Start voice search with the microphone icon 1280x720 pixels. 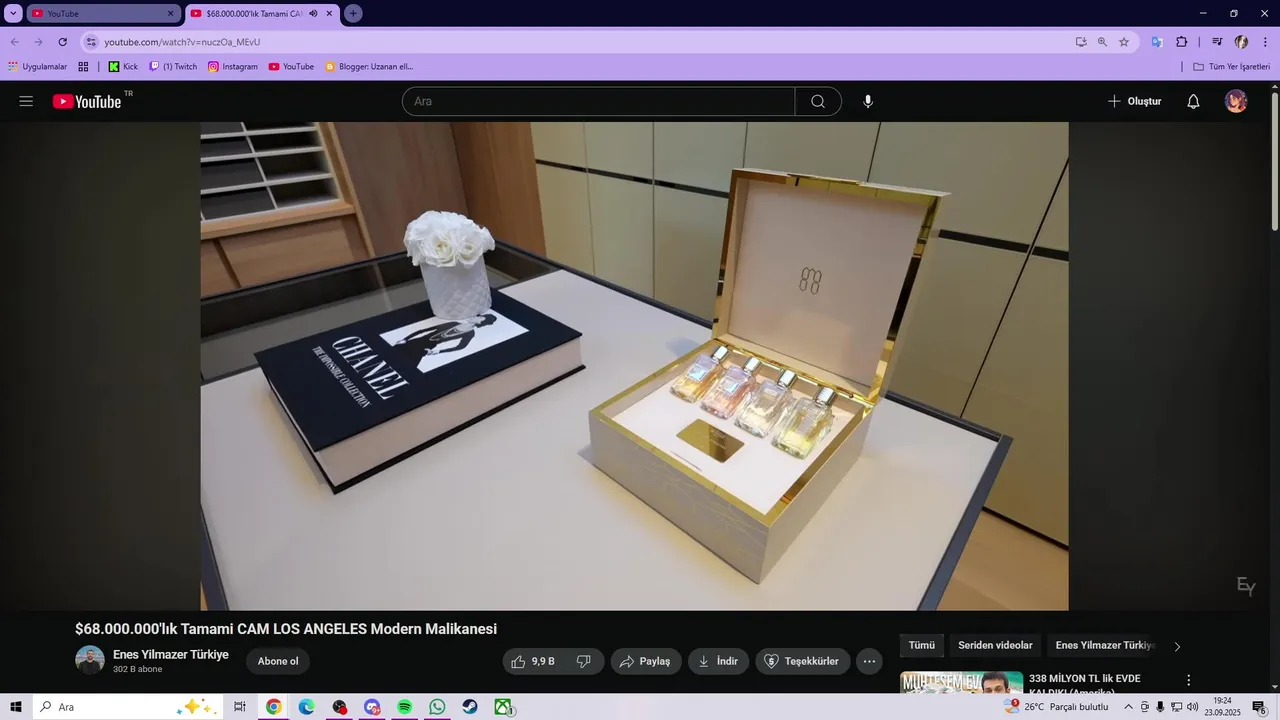click(x=868, y=101)
